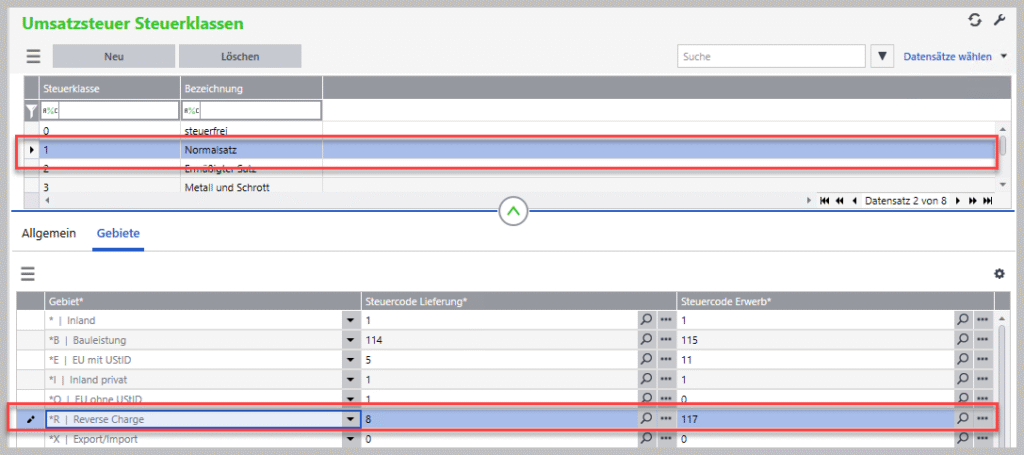The height and width of the screenshot is (455, 1024).
Task: Collapse the panel with green chevron
Action: pyautogui.click(x=512, y=211)
